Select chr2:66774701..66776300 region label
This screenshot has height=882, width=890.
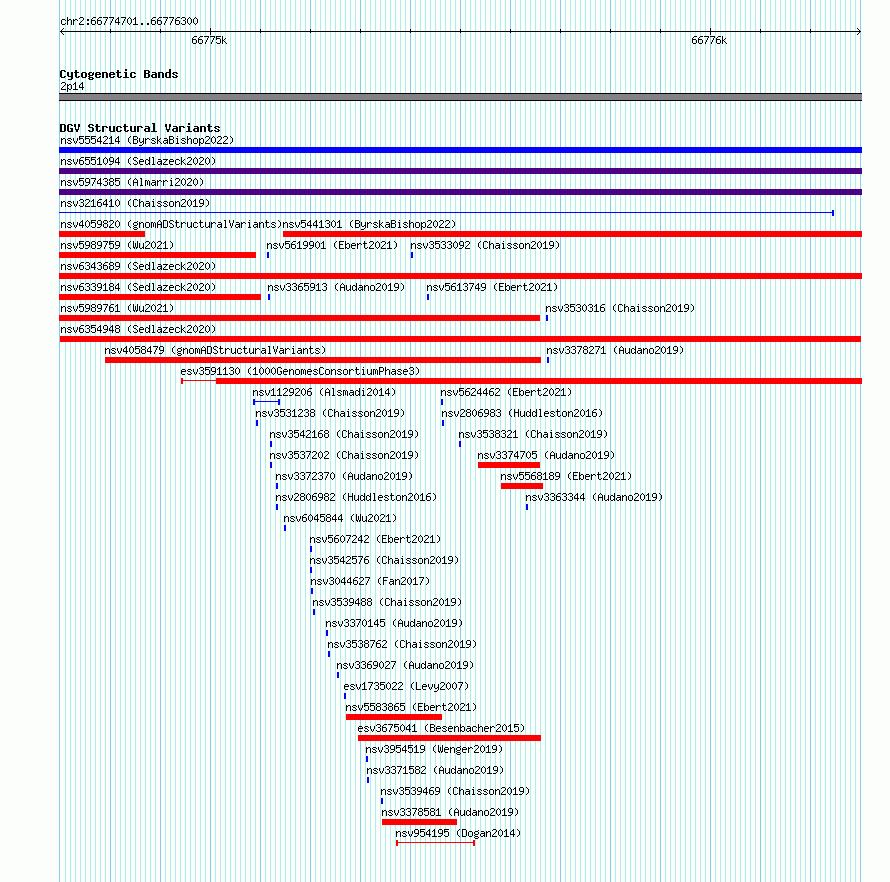(129, 21)
